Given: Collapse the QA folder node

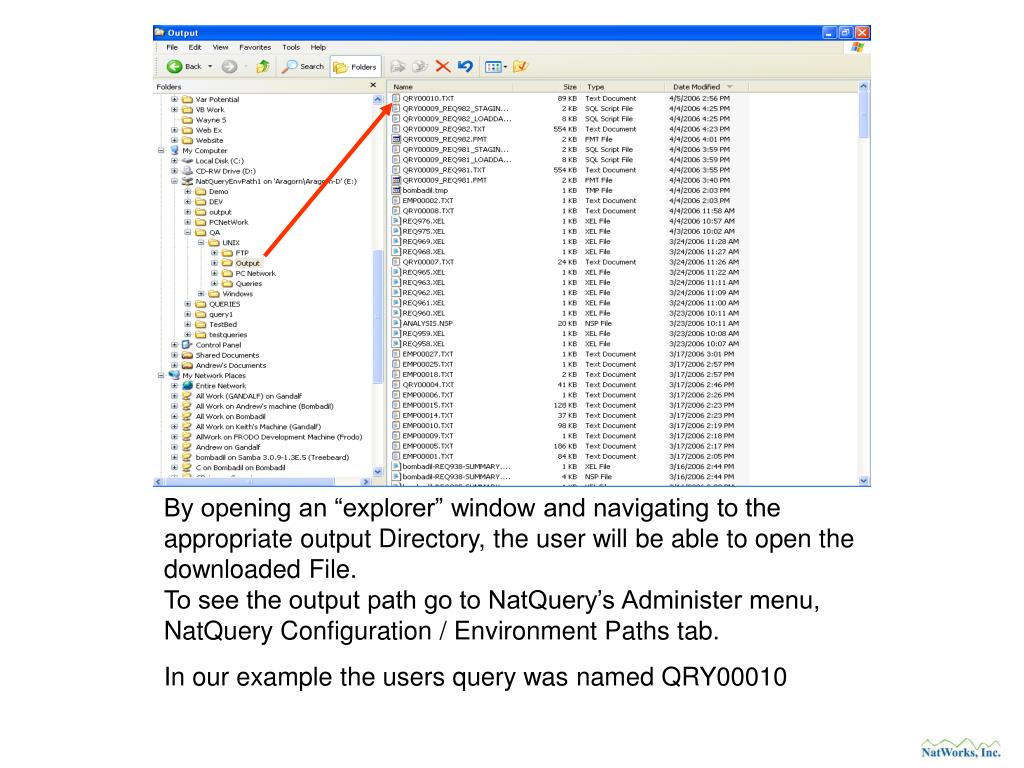Looking at the screenshot, I should point(187,232).
